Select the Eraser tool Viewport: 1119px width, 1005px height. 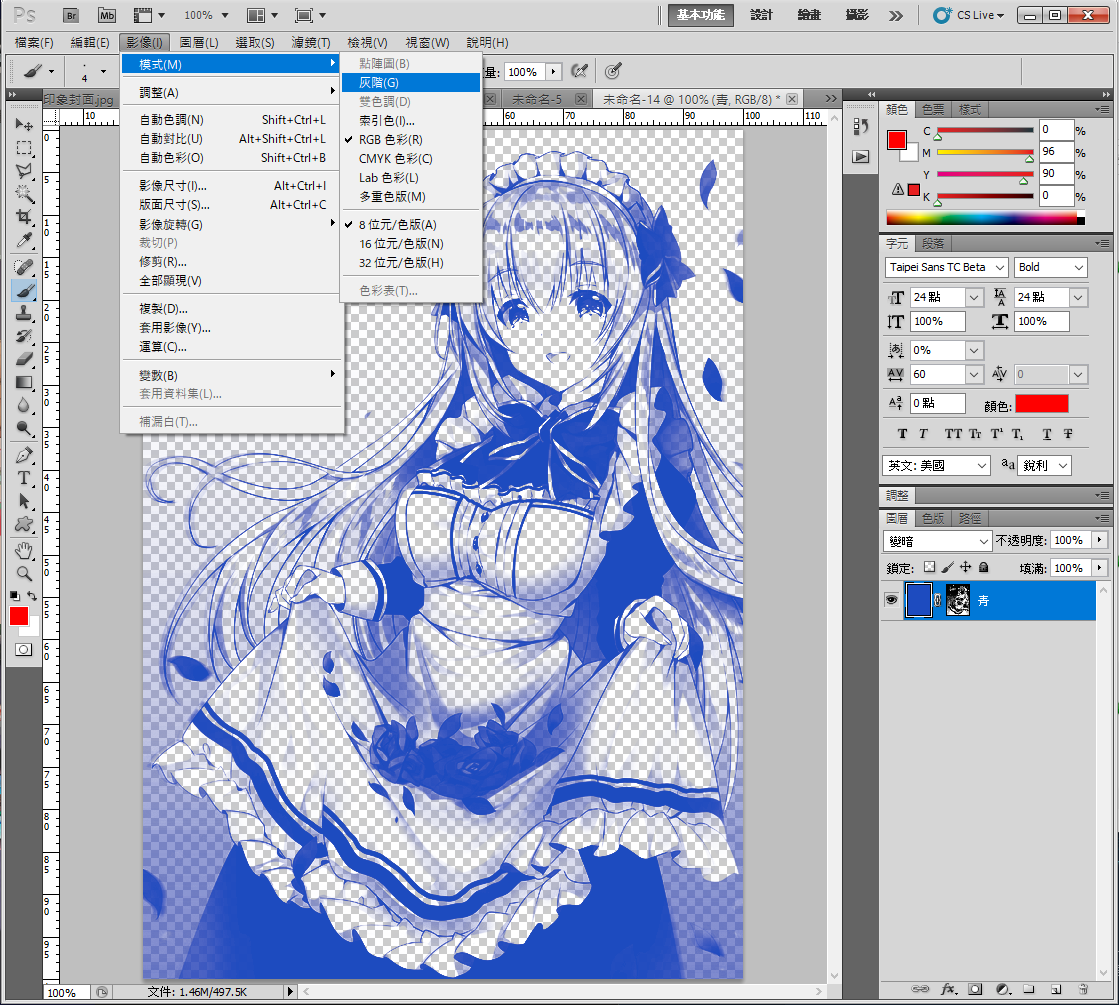[x=24, y=358]
